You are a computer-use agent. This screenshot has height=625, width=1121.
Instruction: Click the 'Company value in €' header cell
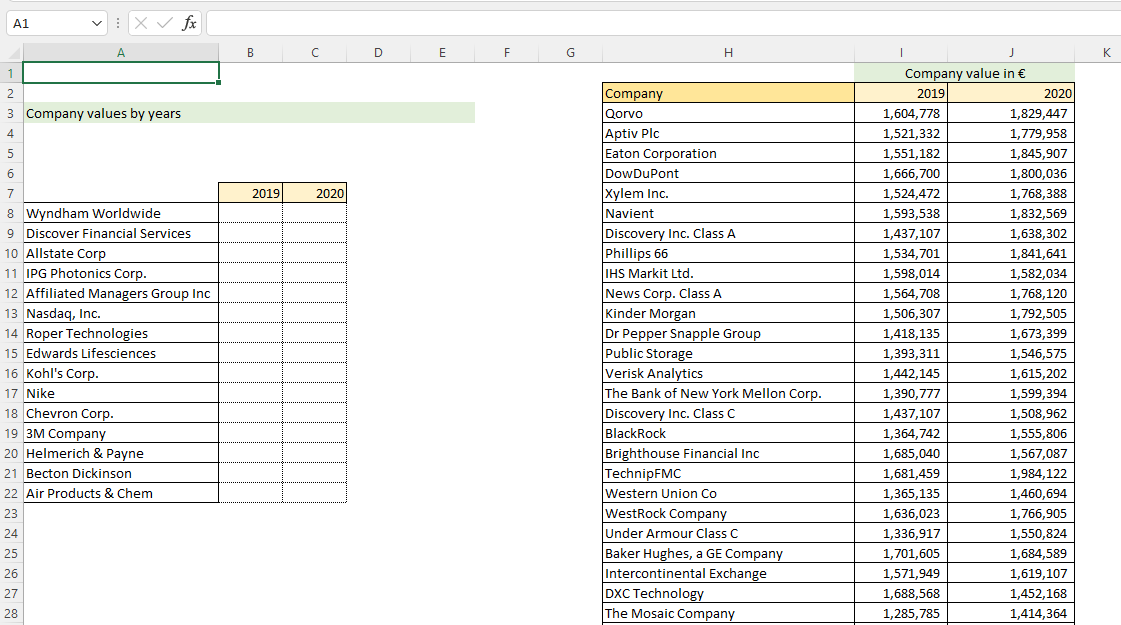(964, 74)
